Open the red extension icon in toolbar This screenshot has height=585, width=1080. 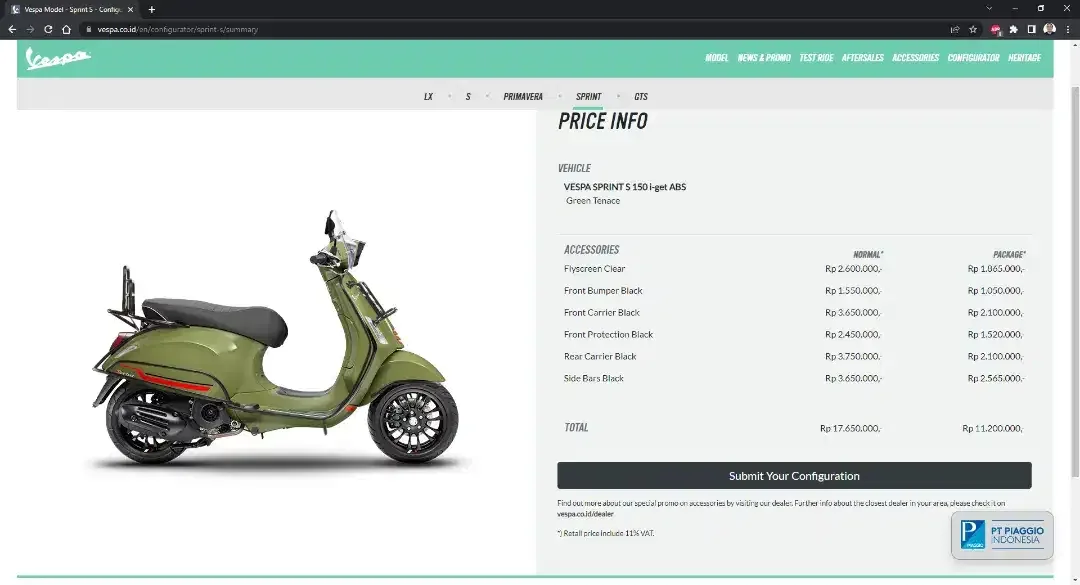995,29
